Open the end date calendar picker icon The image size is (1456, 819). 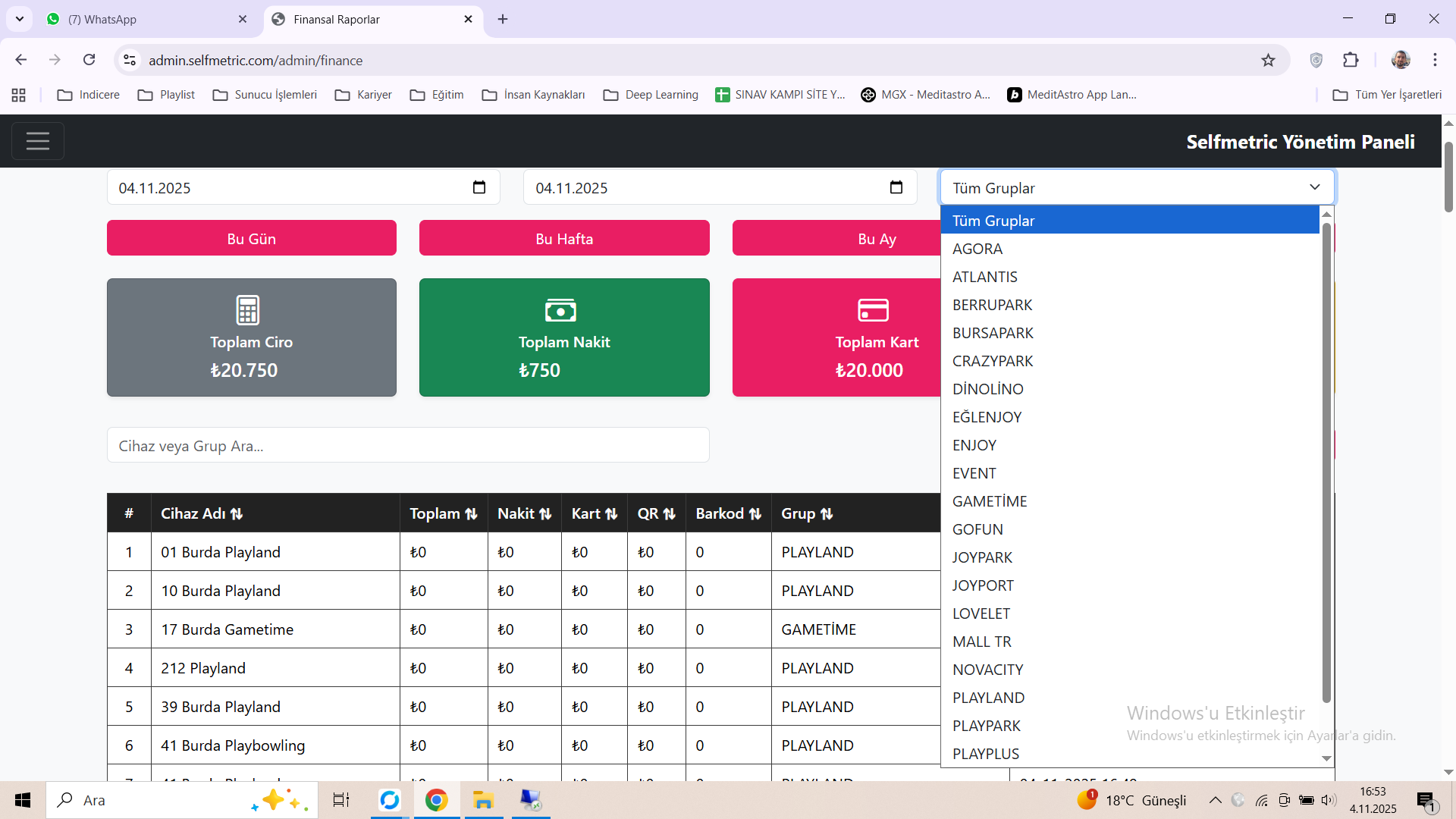click(x=896, y=187)
